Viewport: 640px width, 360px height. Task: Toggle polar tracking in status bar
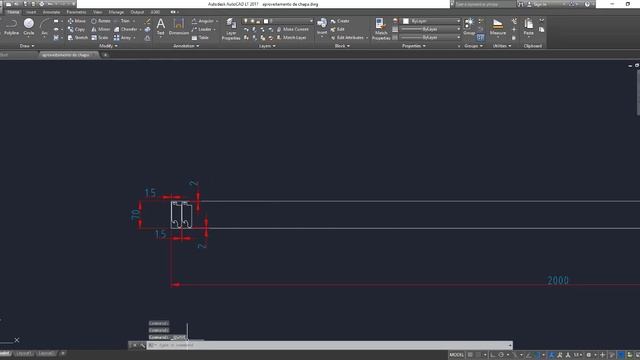502,355
